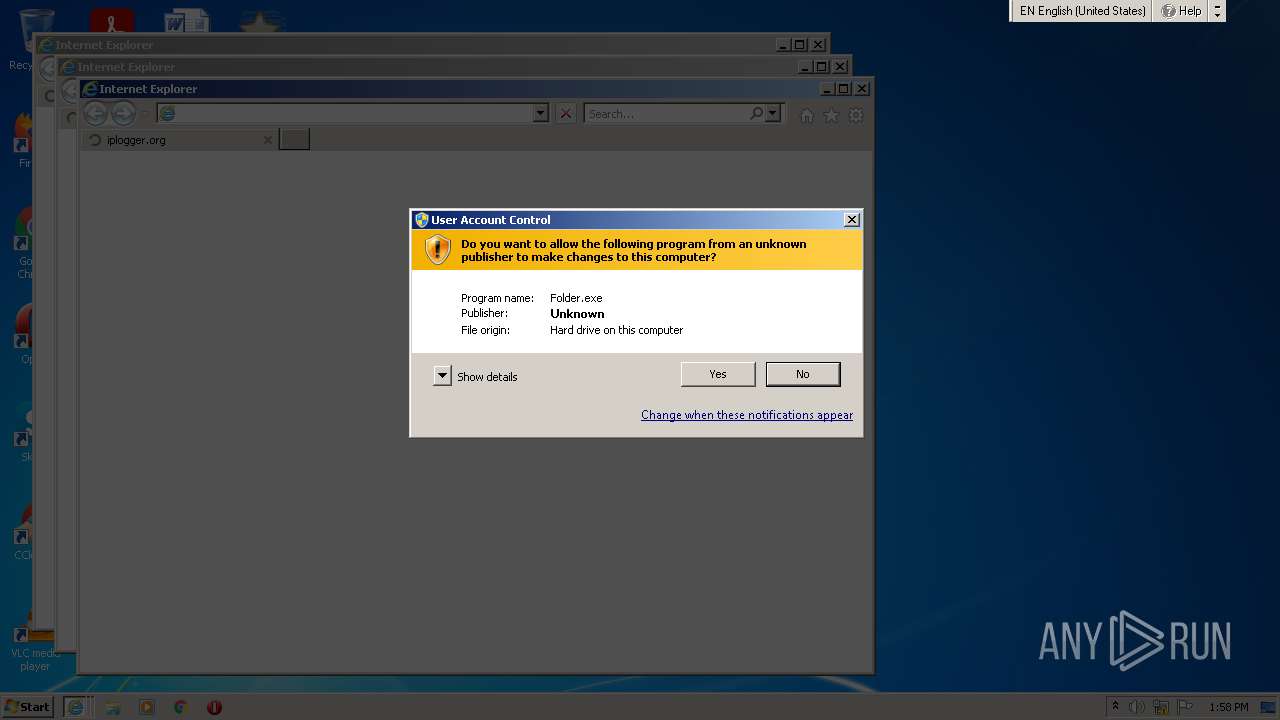Open language bar Help
1280x720 pixels.
[1181, 11]
